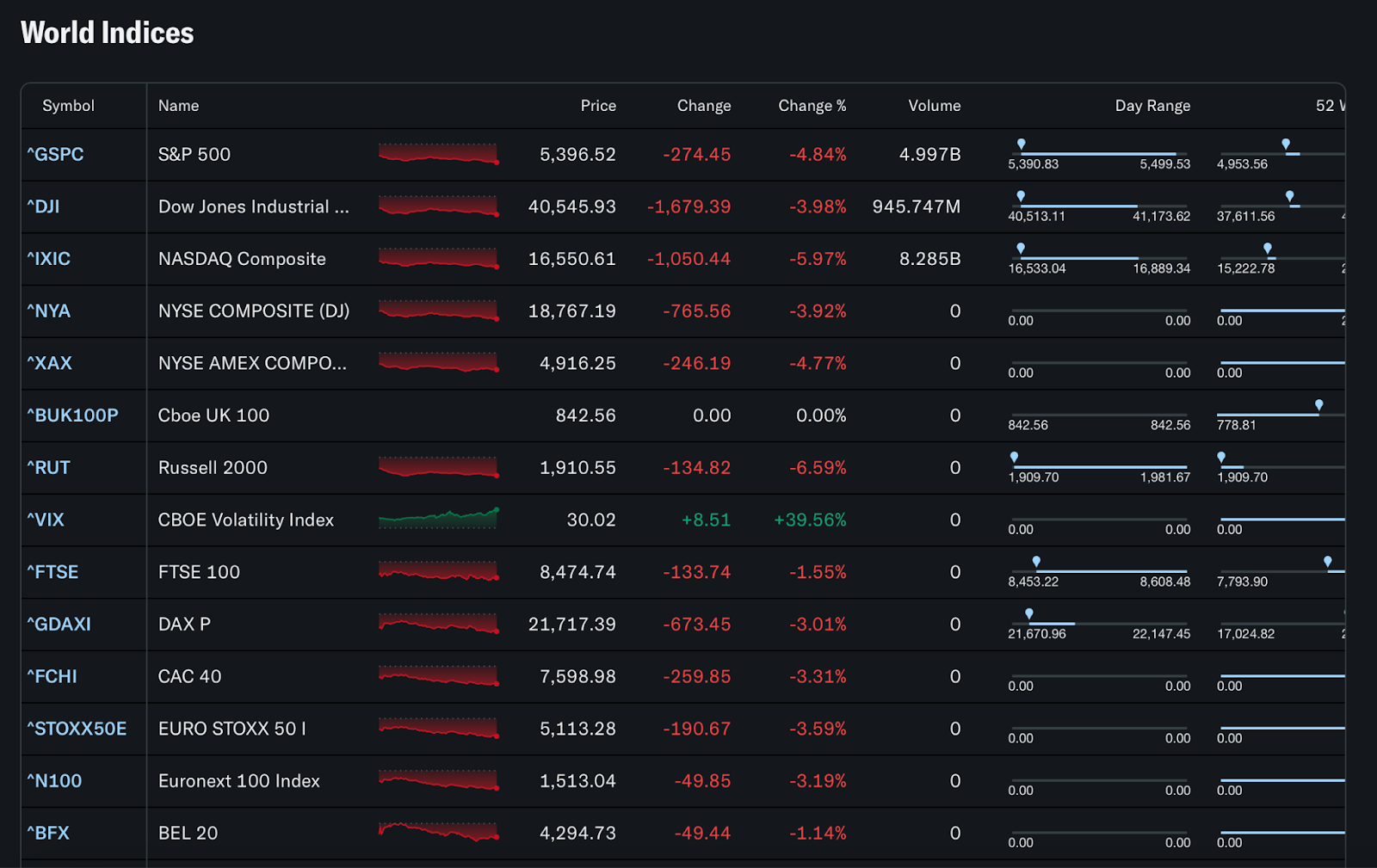The image size is (1377, 868).
Task: Sort table by Price column header
Action: coord(598,106)
